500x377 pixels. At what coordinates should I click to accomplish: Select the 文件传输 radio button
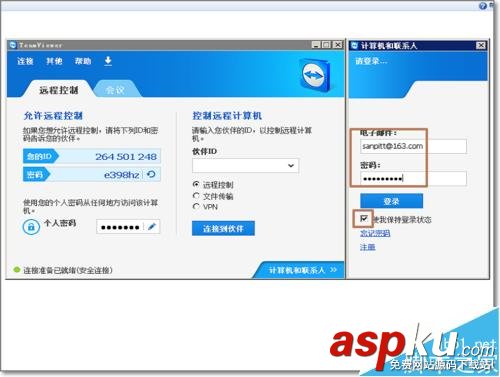[196, 196]
